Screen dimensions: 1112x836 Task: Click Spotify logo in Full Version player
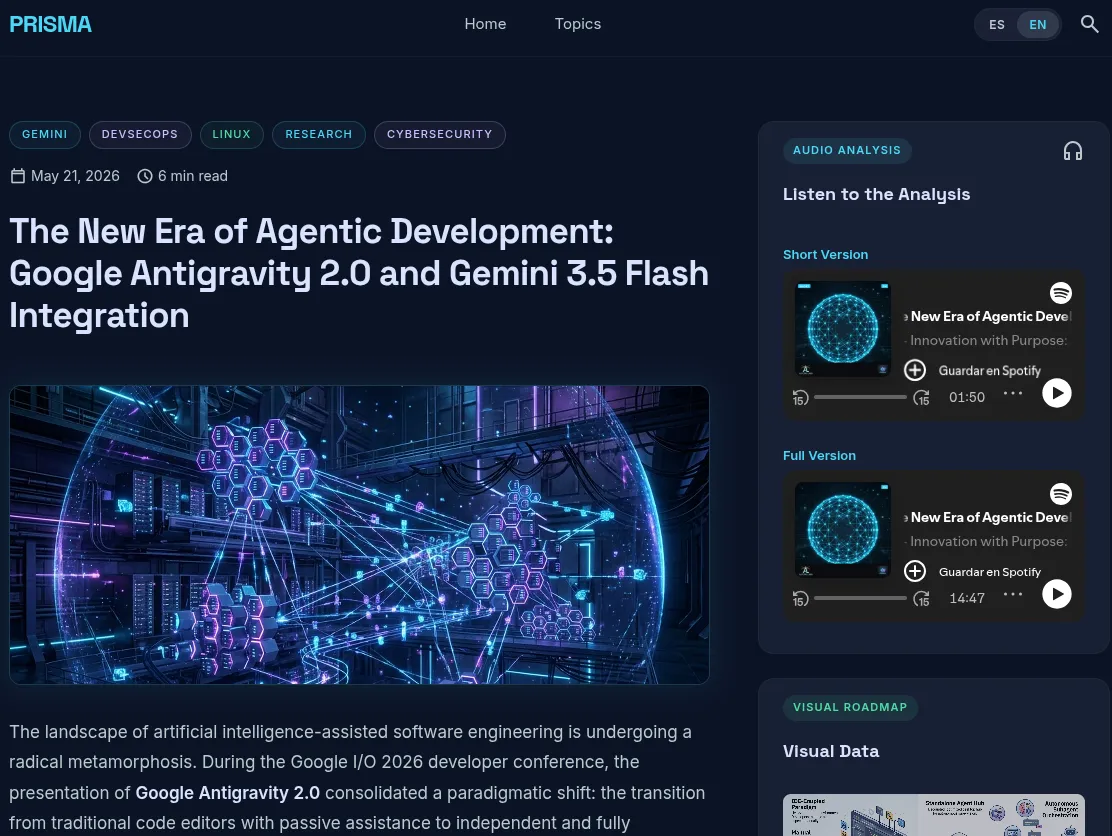coord(1060,494)
